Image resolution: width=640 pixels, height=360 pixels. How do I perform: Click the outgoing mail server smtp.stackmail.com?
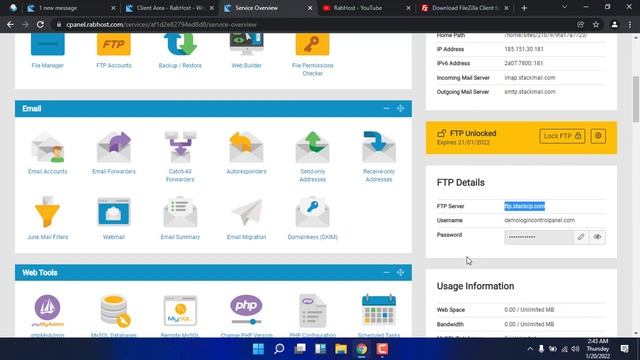530,92
